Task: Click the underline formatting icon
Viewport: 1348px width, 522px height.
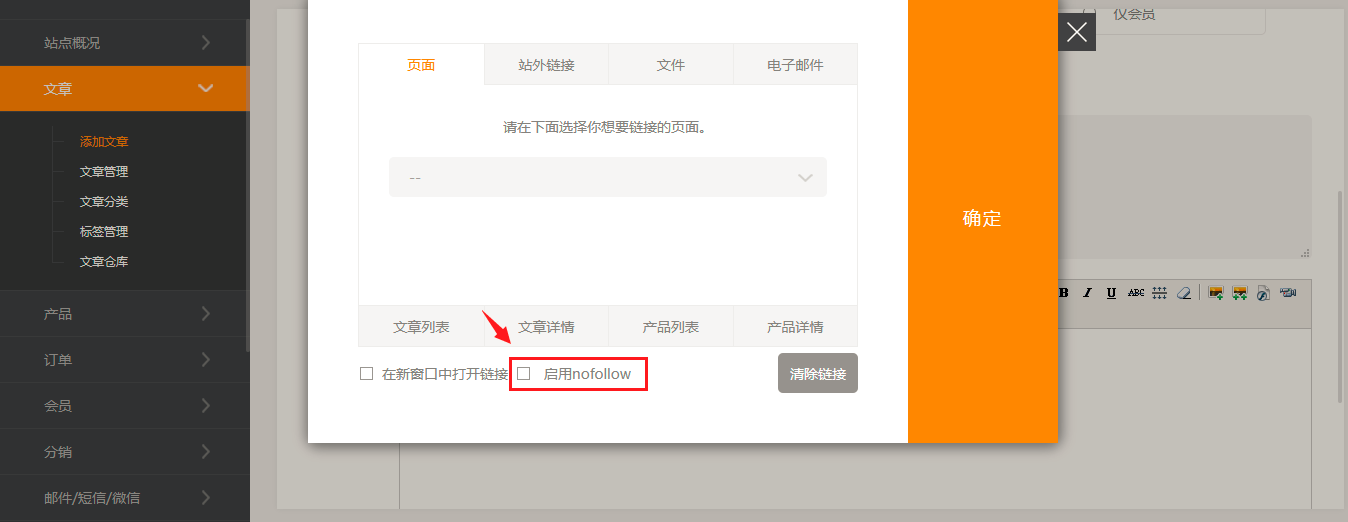Action: coord(1111,293)
